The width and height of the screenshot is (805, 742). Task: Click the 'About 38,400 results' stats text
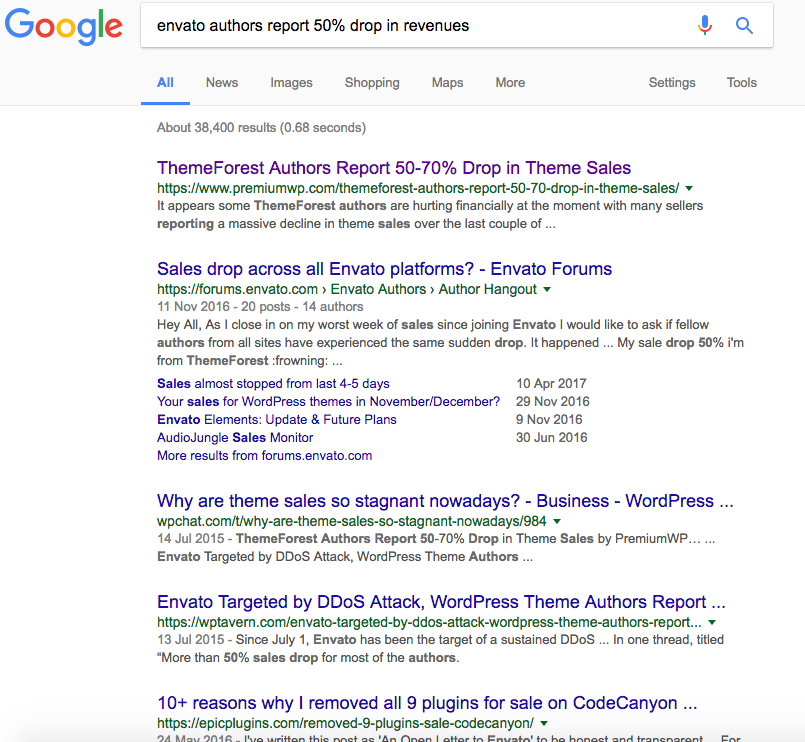[x=261, y=127]
